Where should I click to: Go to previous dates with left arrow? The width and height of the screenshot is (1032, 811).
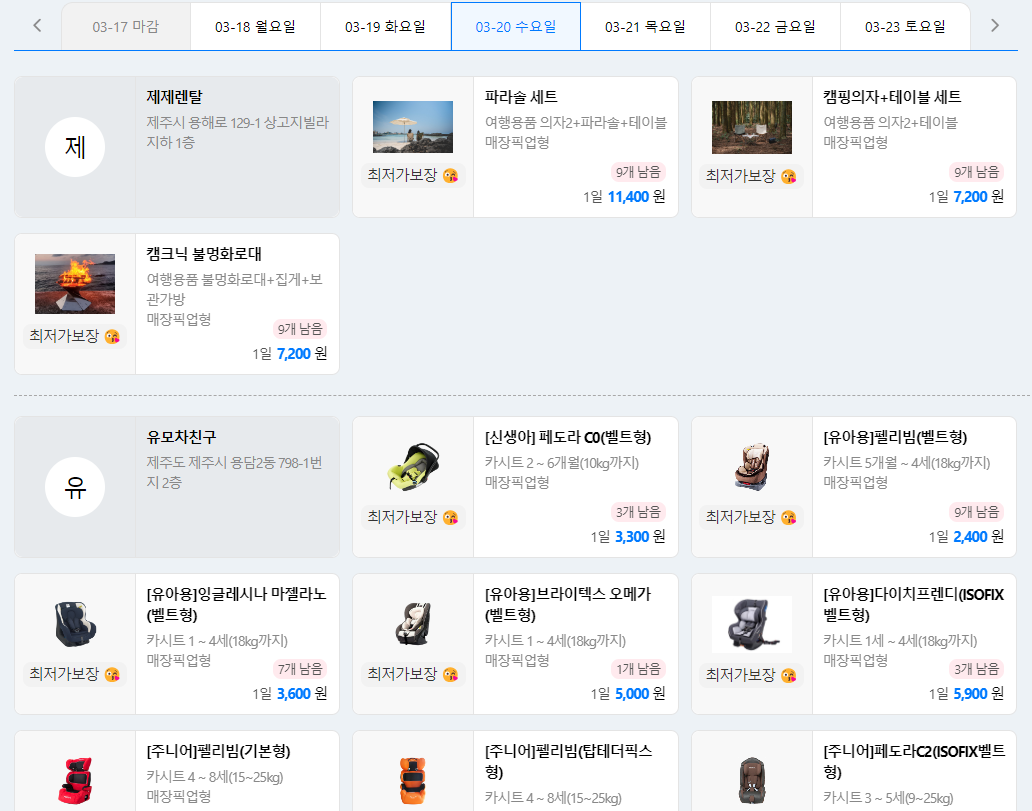[x=38, y=26]
